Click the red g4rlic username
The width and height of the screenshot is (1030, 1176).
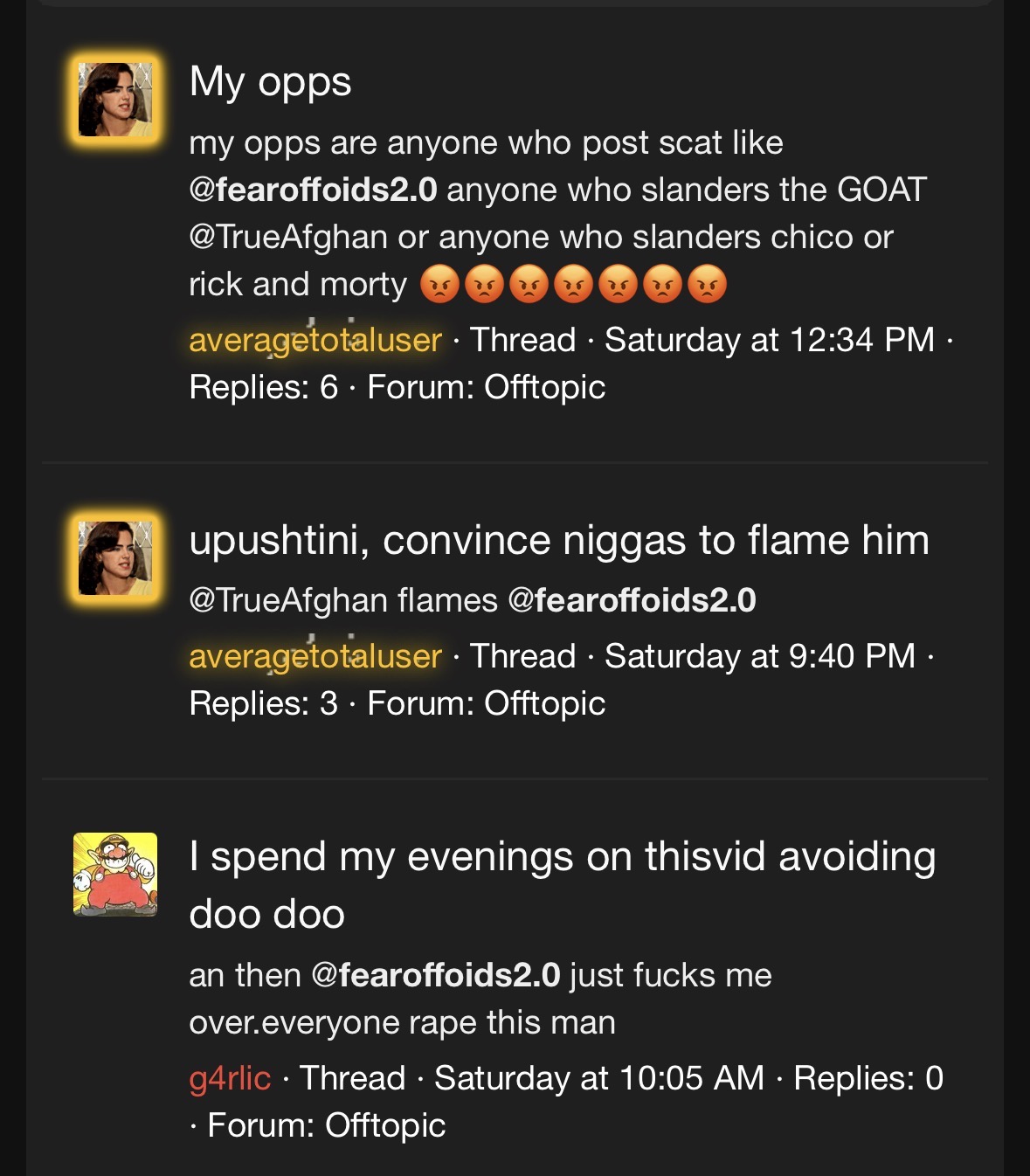(x=230, y=1078)
